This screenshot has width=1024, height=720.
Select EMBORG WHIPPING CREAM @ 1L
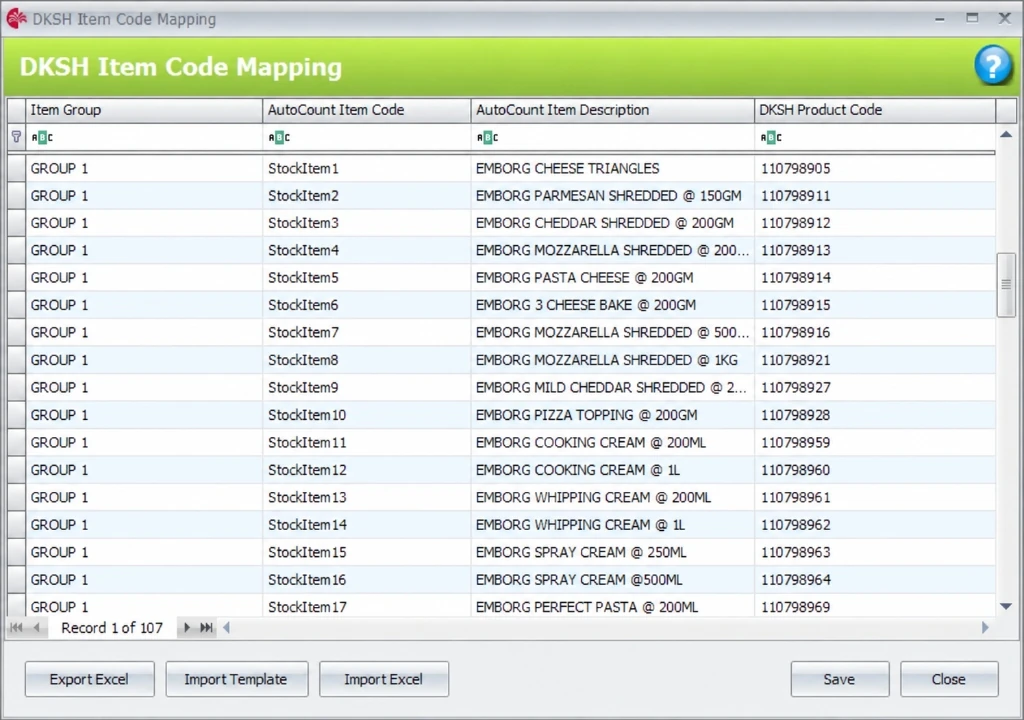tap(613, 525)
